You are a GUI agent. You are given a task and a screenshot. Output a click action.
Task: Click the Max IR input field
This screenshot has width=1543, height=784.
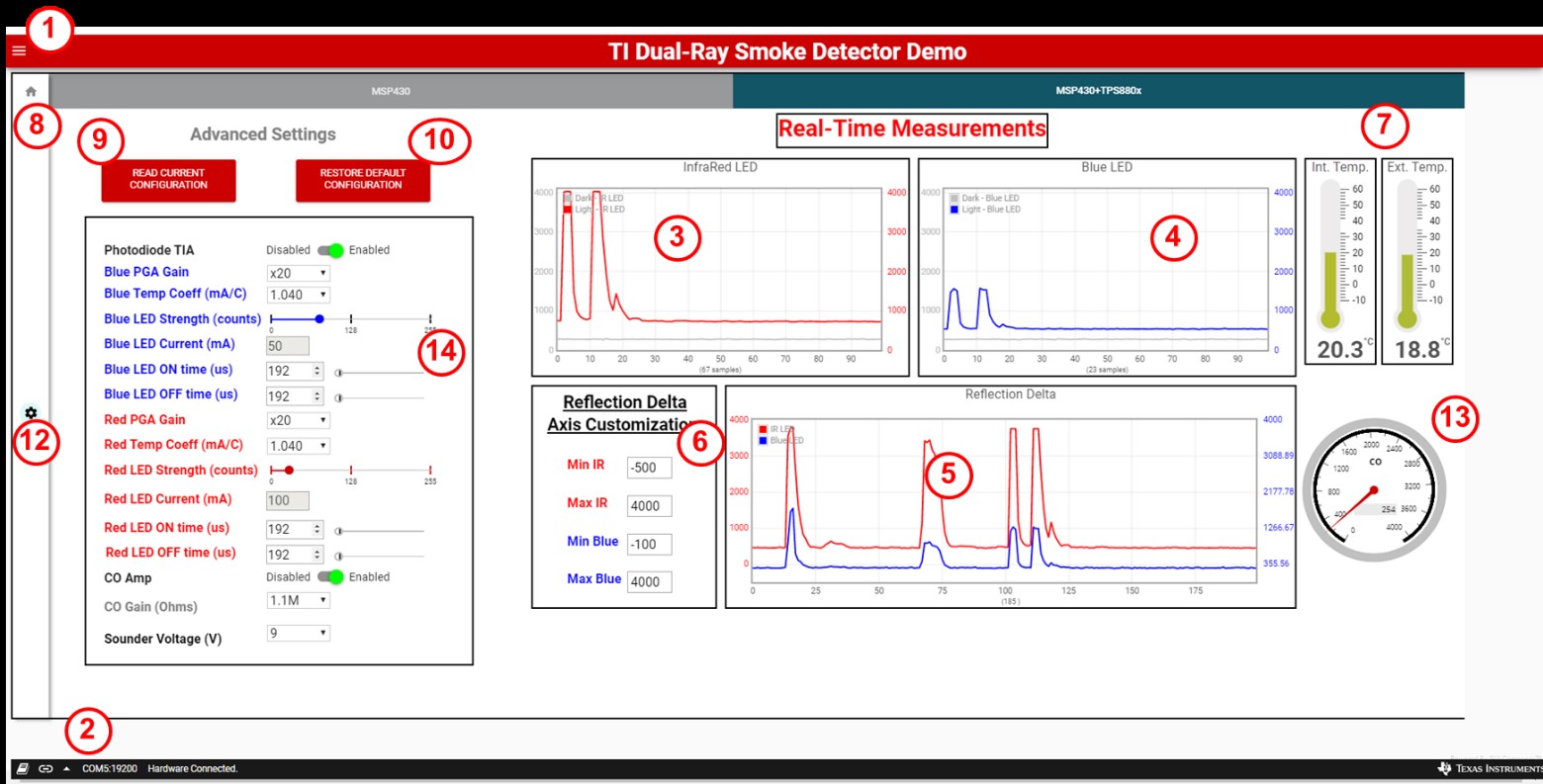click(x=649, y=505)
